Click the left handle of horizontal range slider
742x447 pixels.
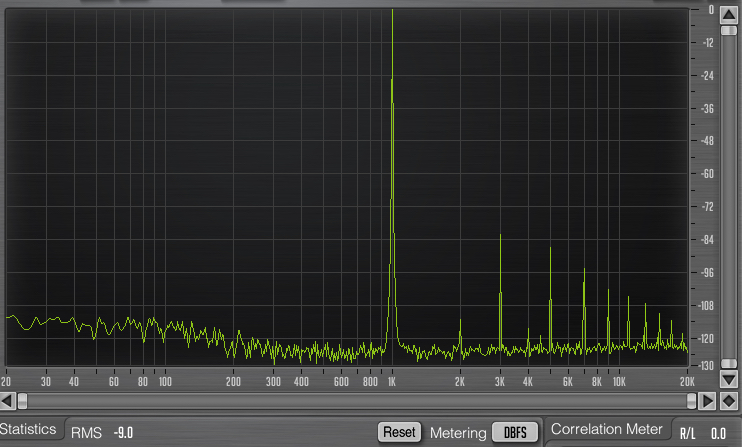pyautogui.click(x=22, y=401)
